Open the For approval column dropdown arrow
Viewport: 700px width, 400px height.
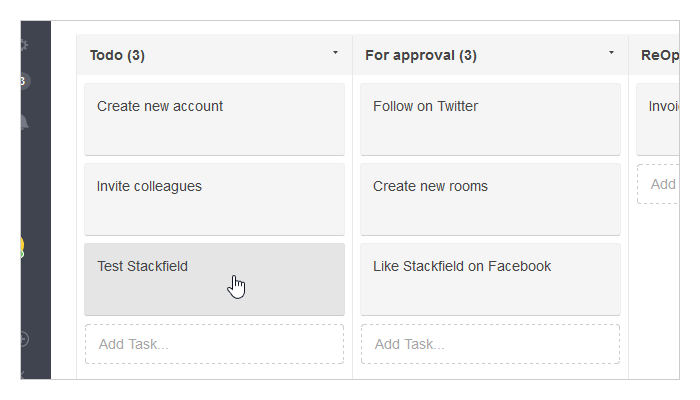611,53
